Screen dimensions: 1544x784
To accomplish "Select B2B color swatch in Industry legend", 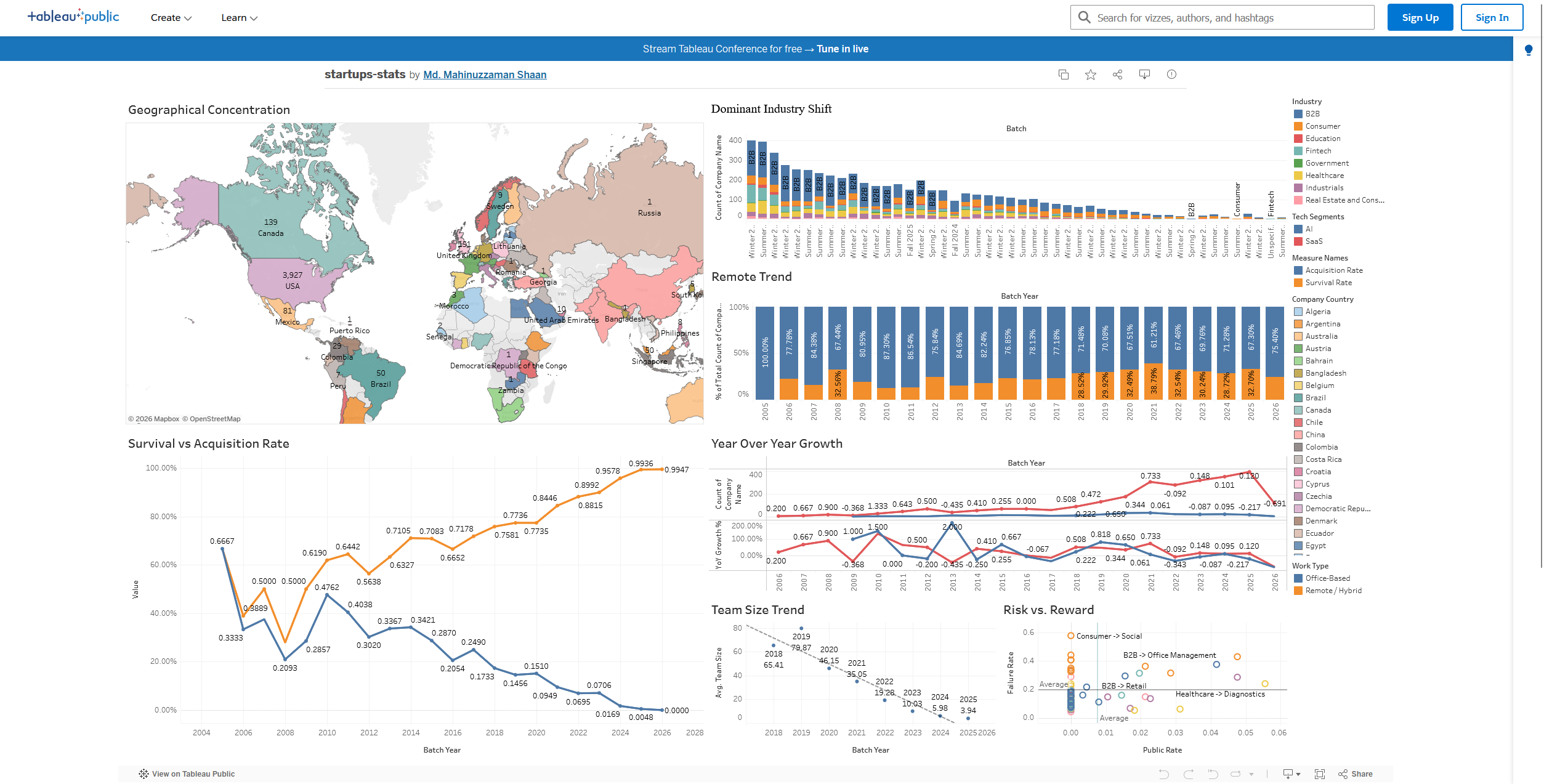I will coord(1298,114).
